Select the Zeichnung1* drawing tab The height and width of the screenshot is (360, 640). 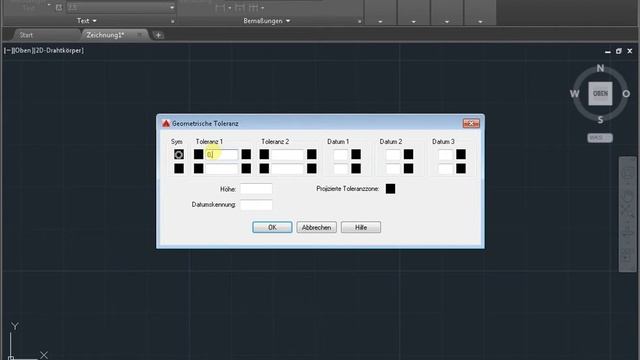point(105,35)
